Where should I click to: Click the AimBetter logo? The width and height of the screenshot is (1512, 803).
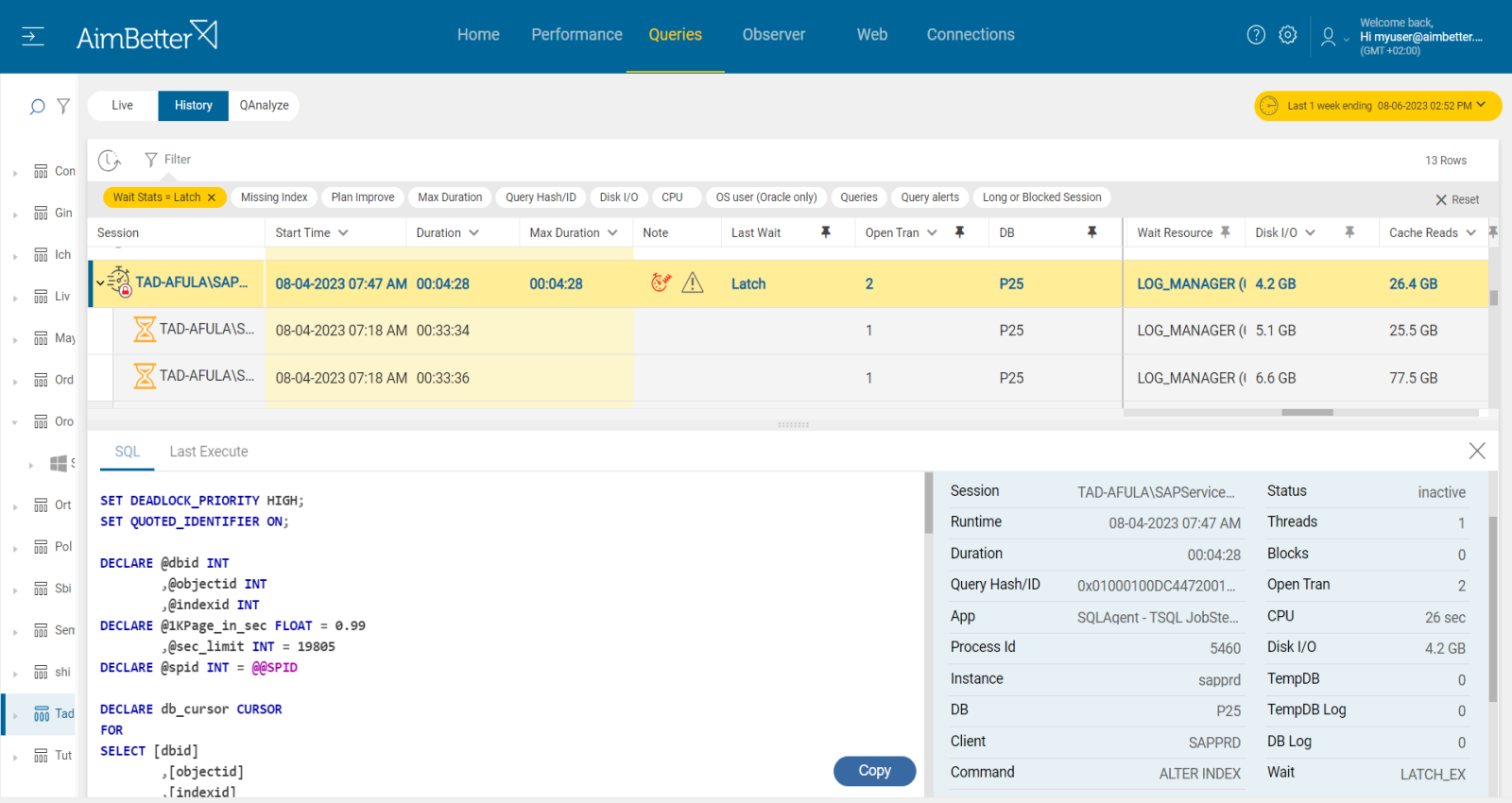146,36
